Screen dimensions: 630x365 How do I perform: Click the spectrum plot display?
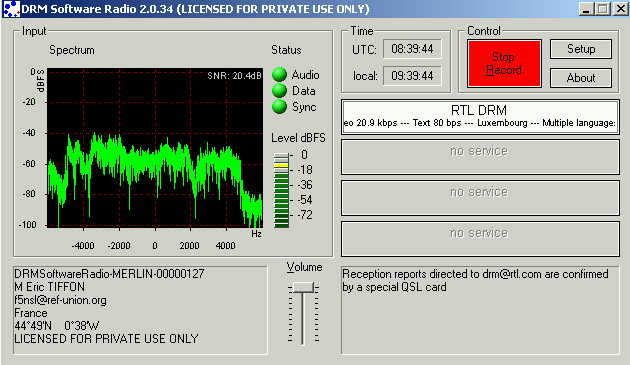155,148
